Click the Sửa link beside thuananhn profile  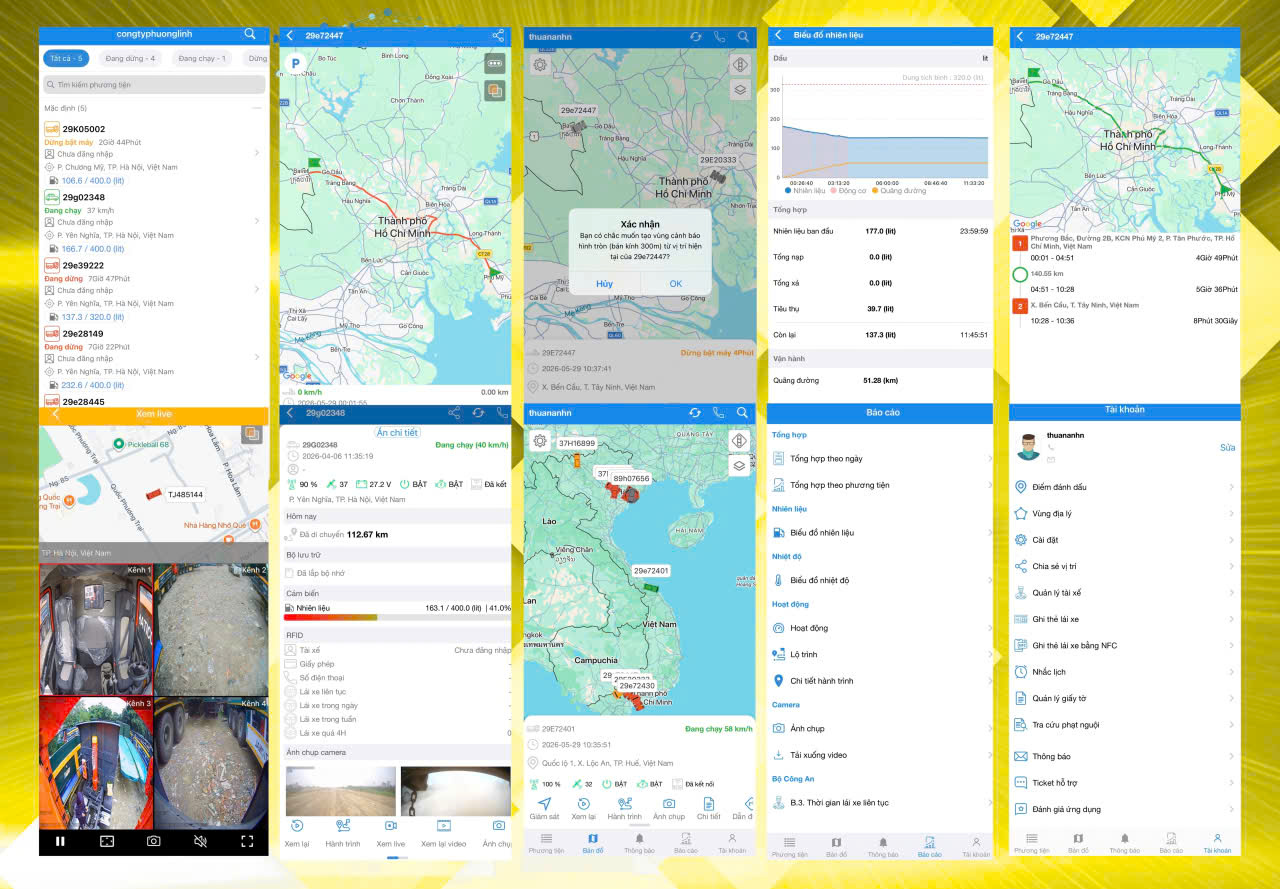click(x=1227, y=448)
